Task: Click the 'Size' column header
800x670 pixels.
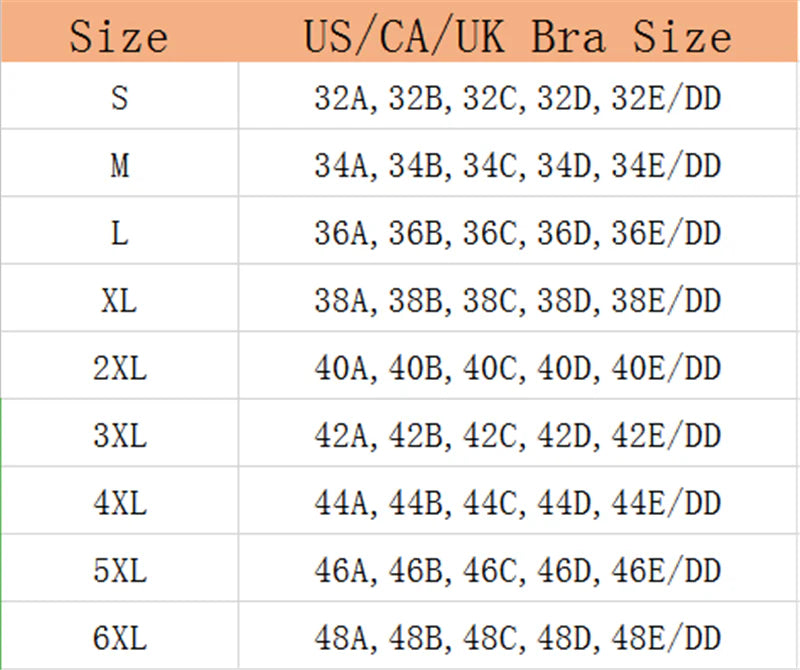Action: pos(119,37)
